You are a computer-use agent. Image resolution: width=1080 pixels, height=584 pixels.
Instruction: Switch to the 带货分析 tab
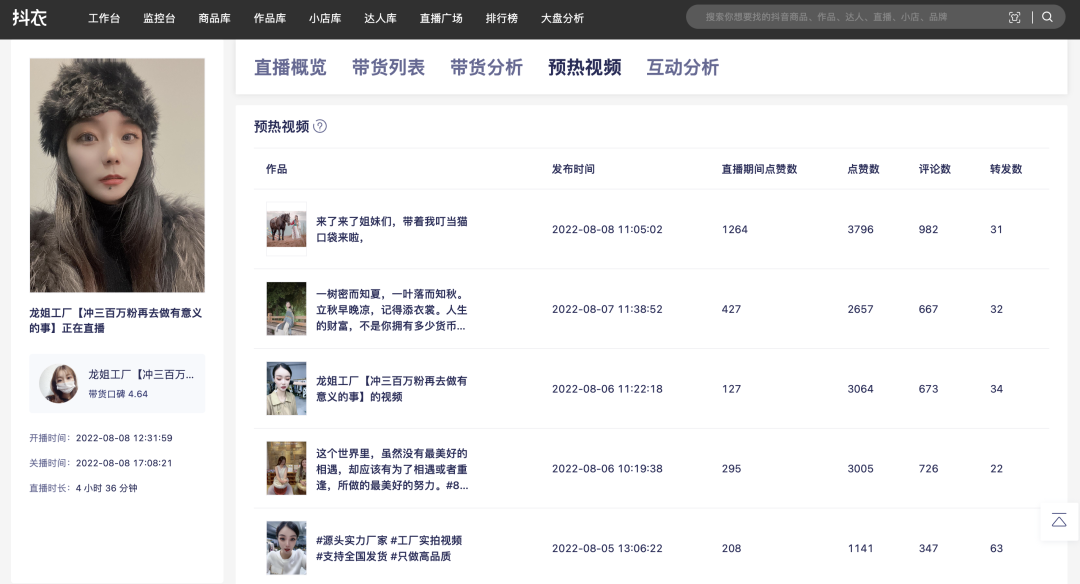(x=486, y=67)
